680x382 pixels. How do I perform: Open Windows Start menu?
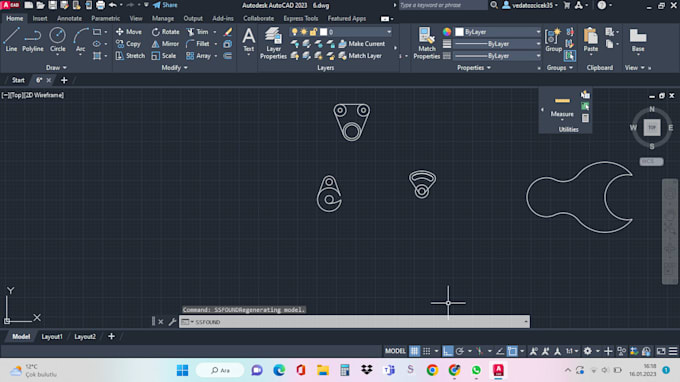pyautogui.click(x=183, y=370)
